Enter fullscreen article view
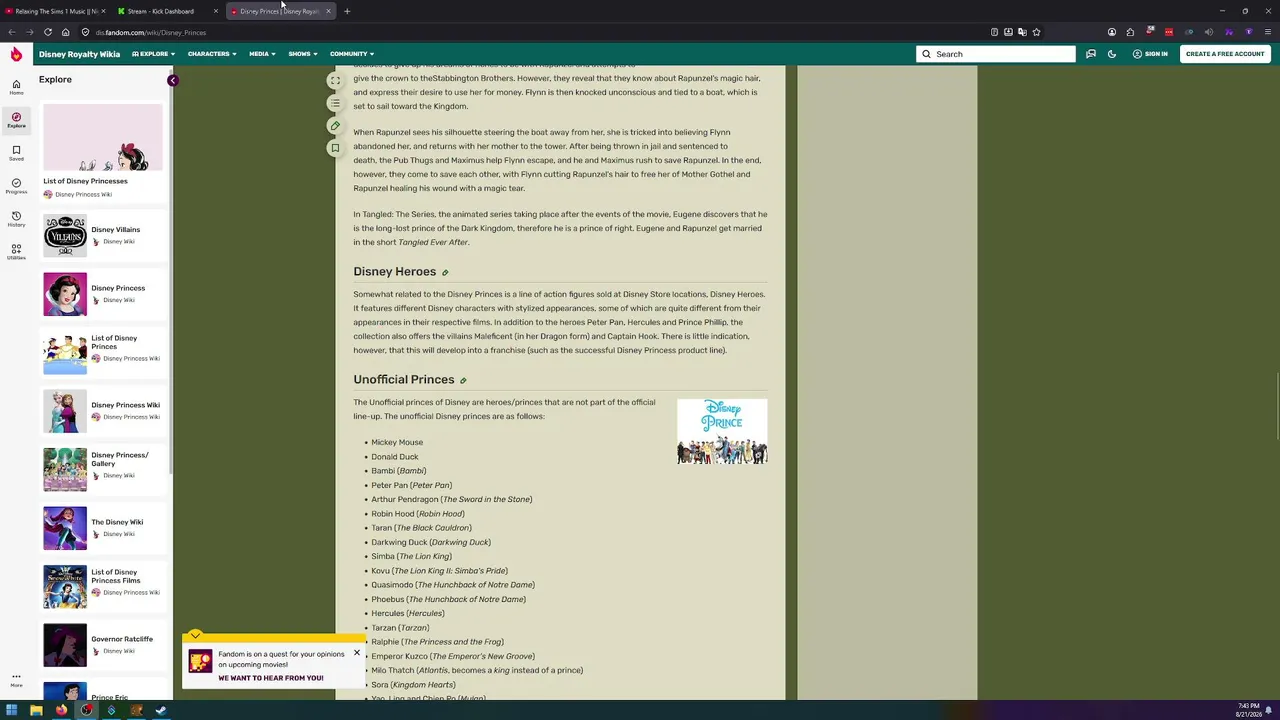 [335, 80]
